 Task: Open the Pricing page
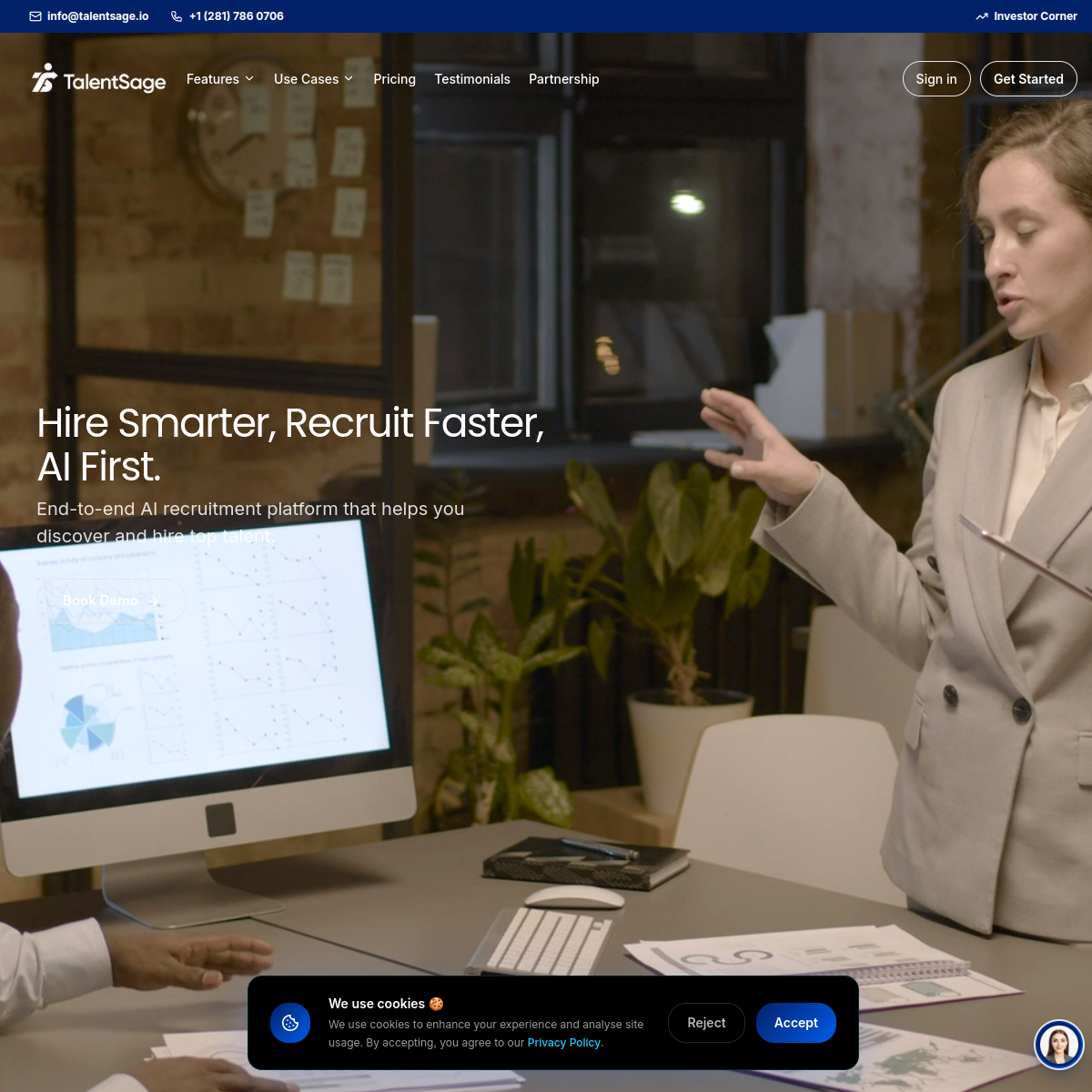pos(394,79)
